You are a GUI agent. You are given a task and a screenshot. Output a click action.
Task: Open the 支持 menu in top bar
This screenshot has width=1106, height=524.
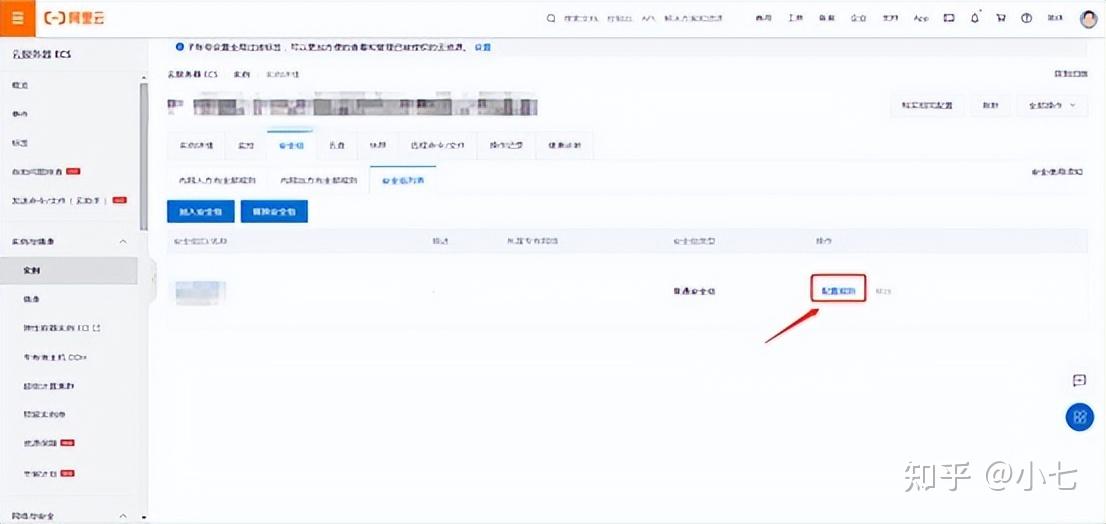pos(889,18)
